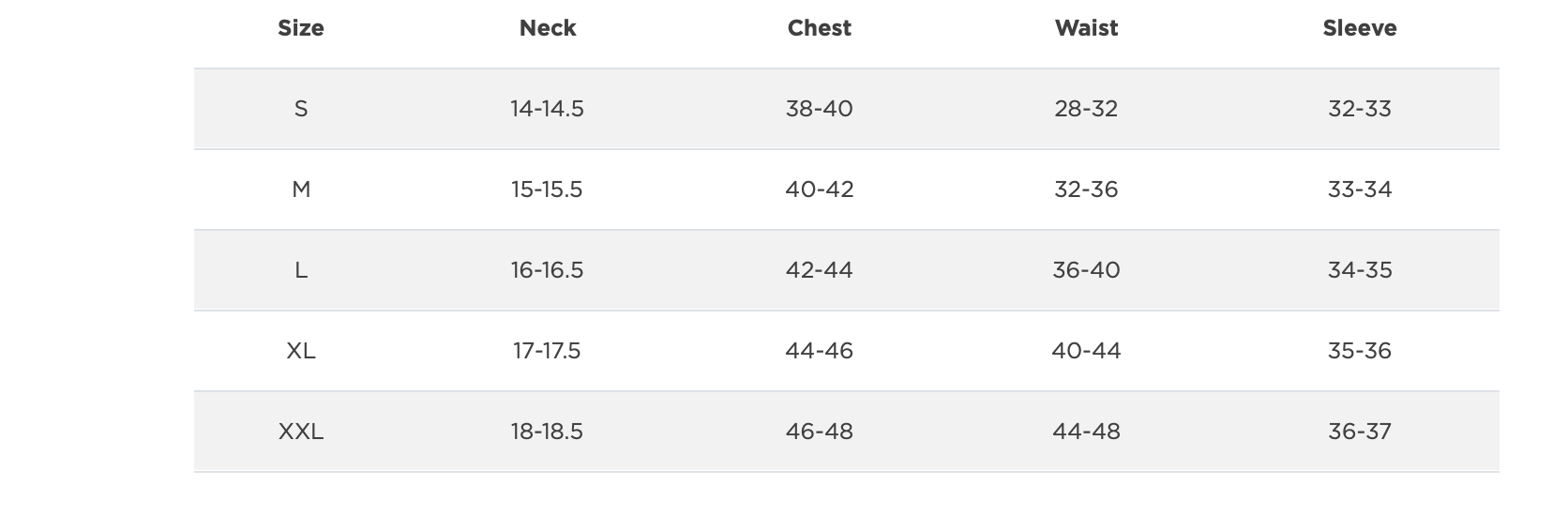Click the Waist column header

[1086, 28]
